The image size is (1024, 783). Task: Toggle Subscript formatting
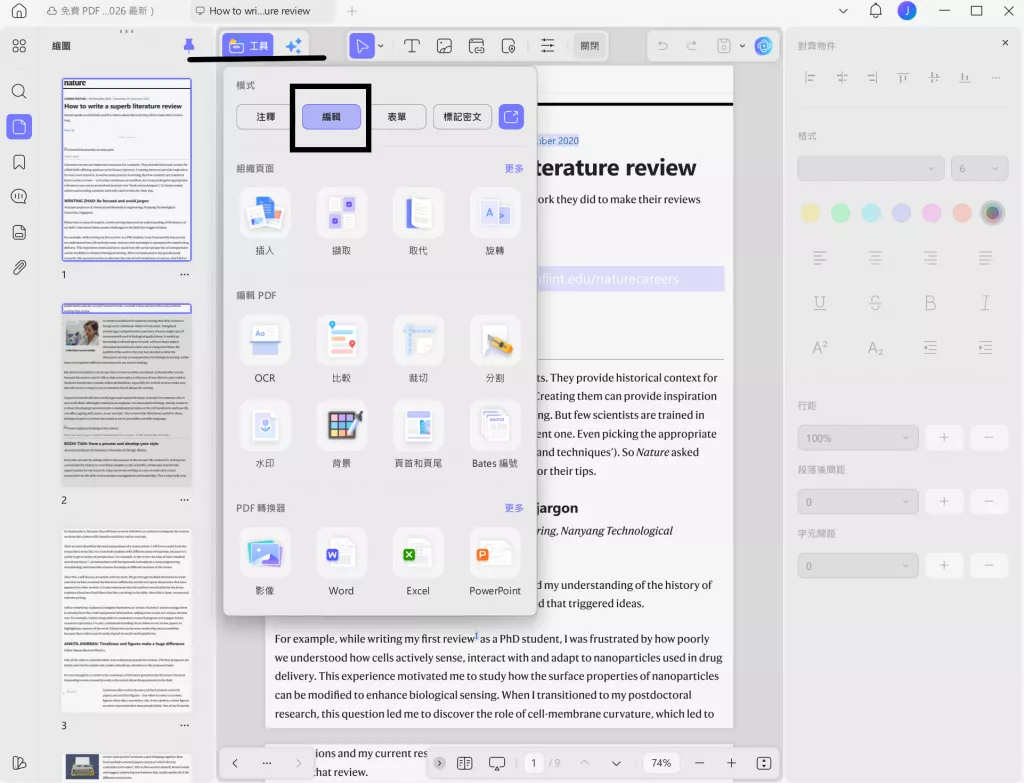tap(875, 347)
